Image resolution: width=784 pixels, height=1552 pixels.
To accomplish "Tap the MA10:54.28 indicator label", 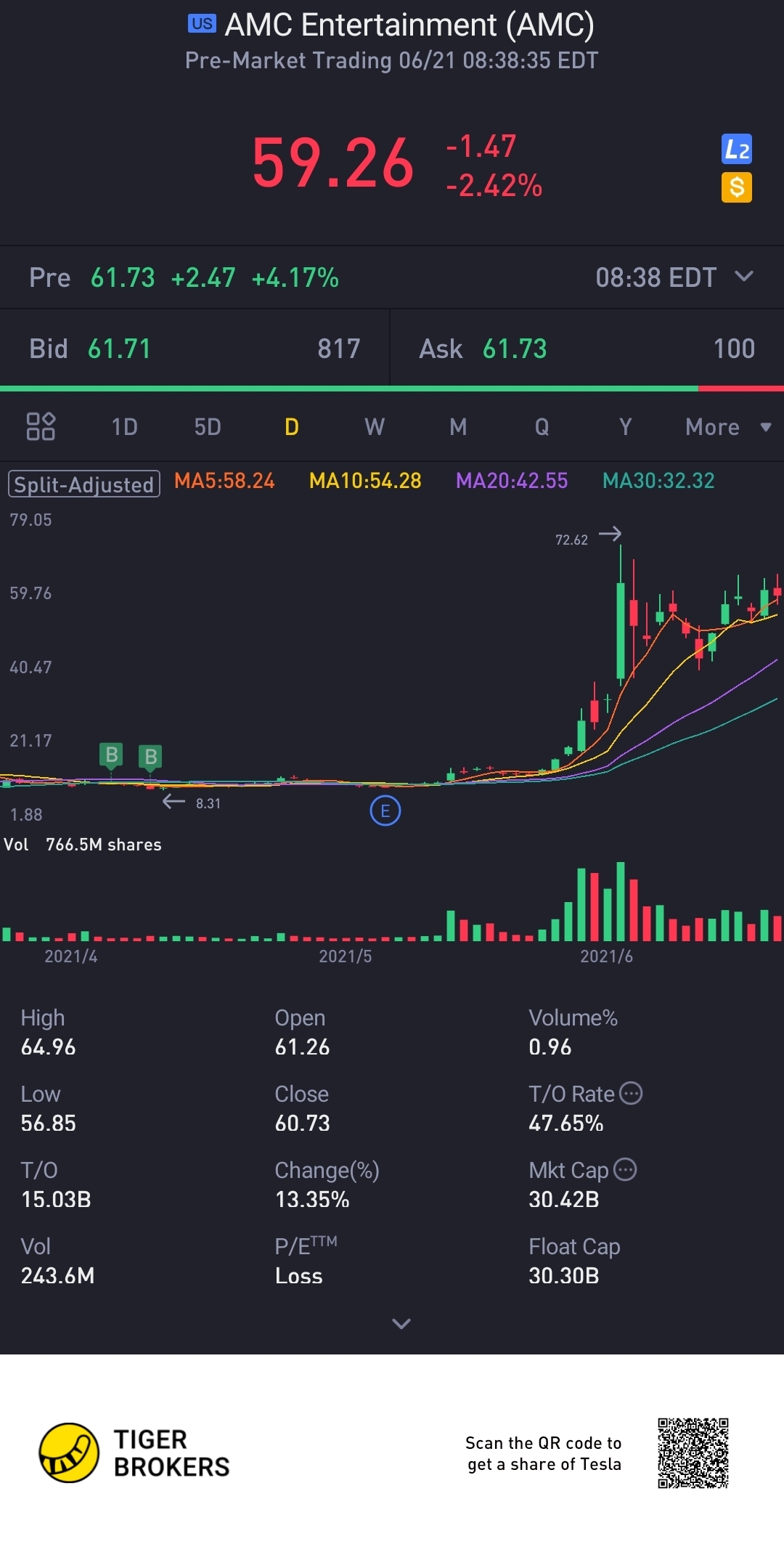I will click(x=365, y=480).
